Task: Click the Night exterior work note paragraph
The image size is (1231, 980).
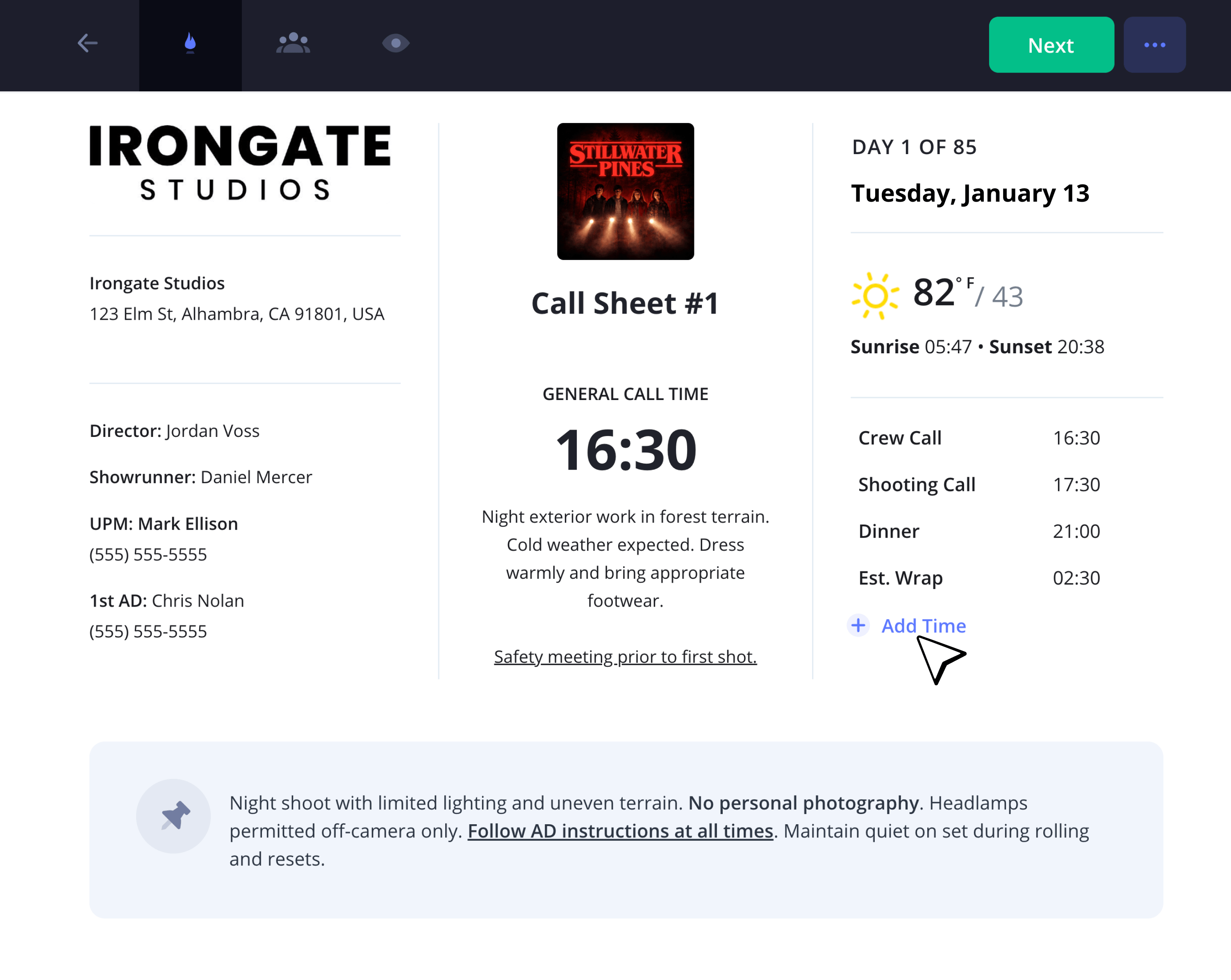Action: (625, 559)
